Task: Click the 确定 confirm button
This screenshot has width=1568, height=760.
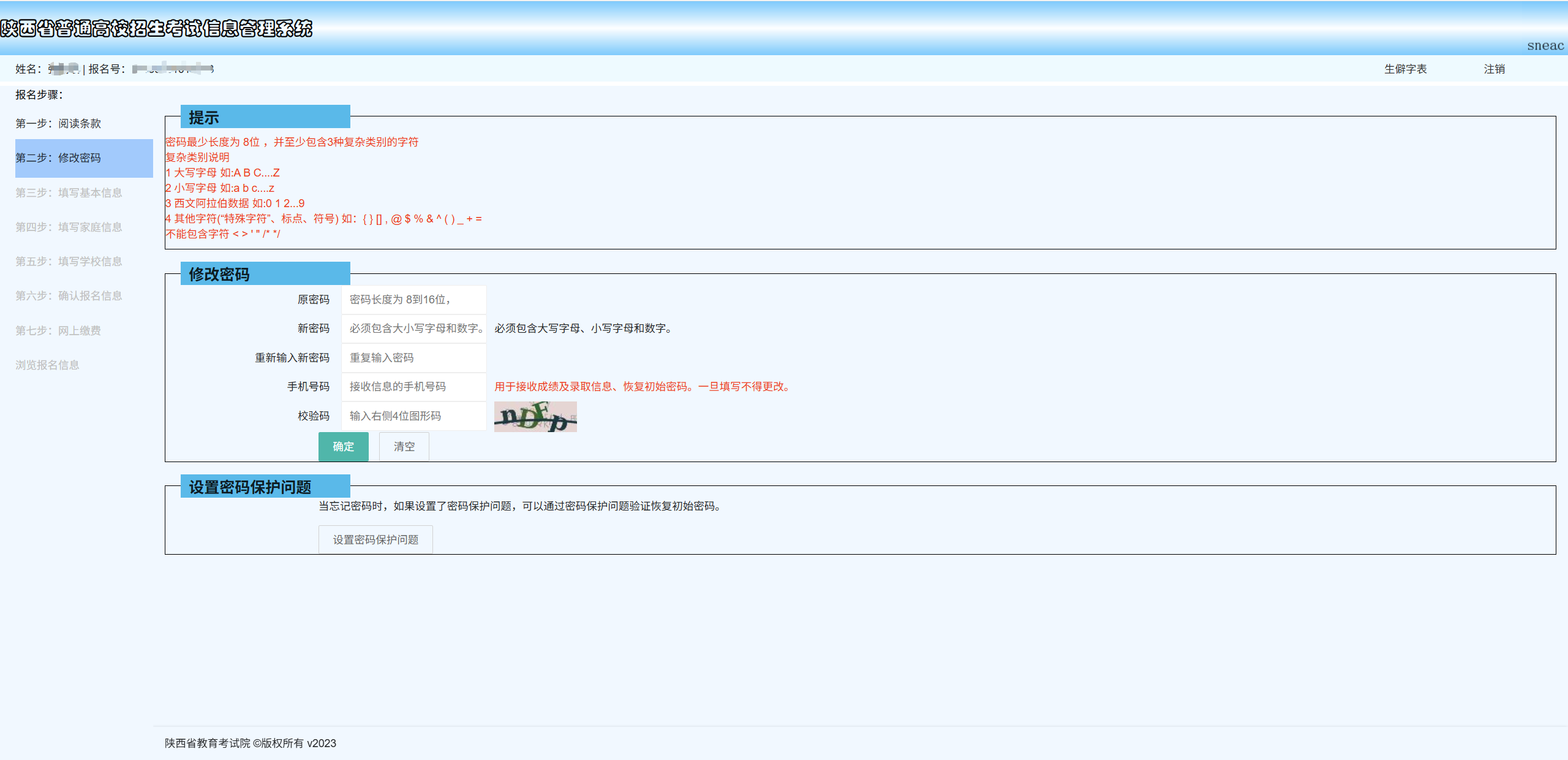Action: [343, 446]
